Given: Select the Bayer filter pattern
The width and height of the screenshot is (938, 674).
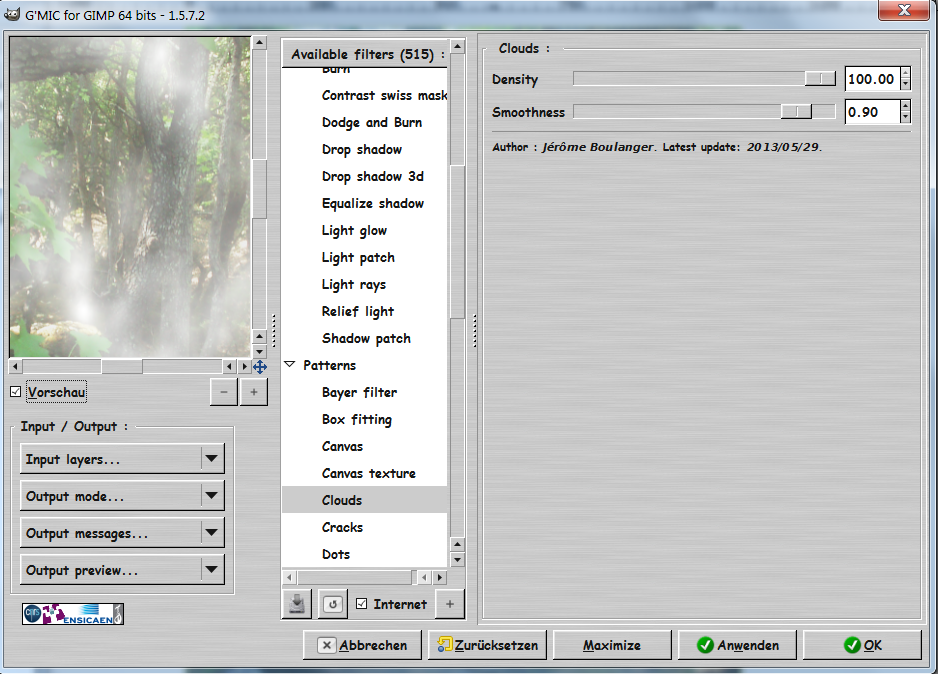Looking at the screenshot, I should click(x=364, y=392).
